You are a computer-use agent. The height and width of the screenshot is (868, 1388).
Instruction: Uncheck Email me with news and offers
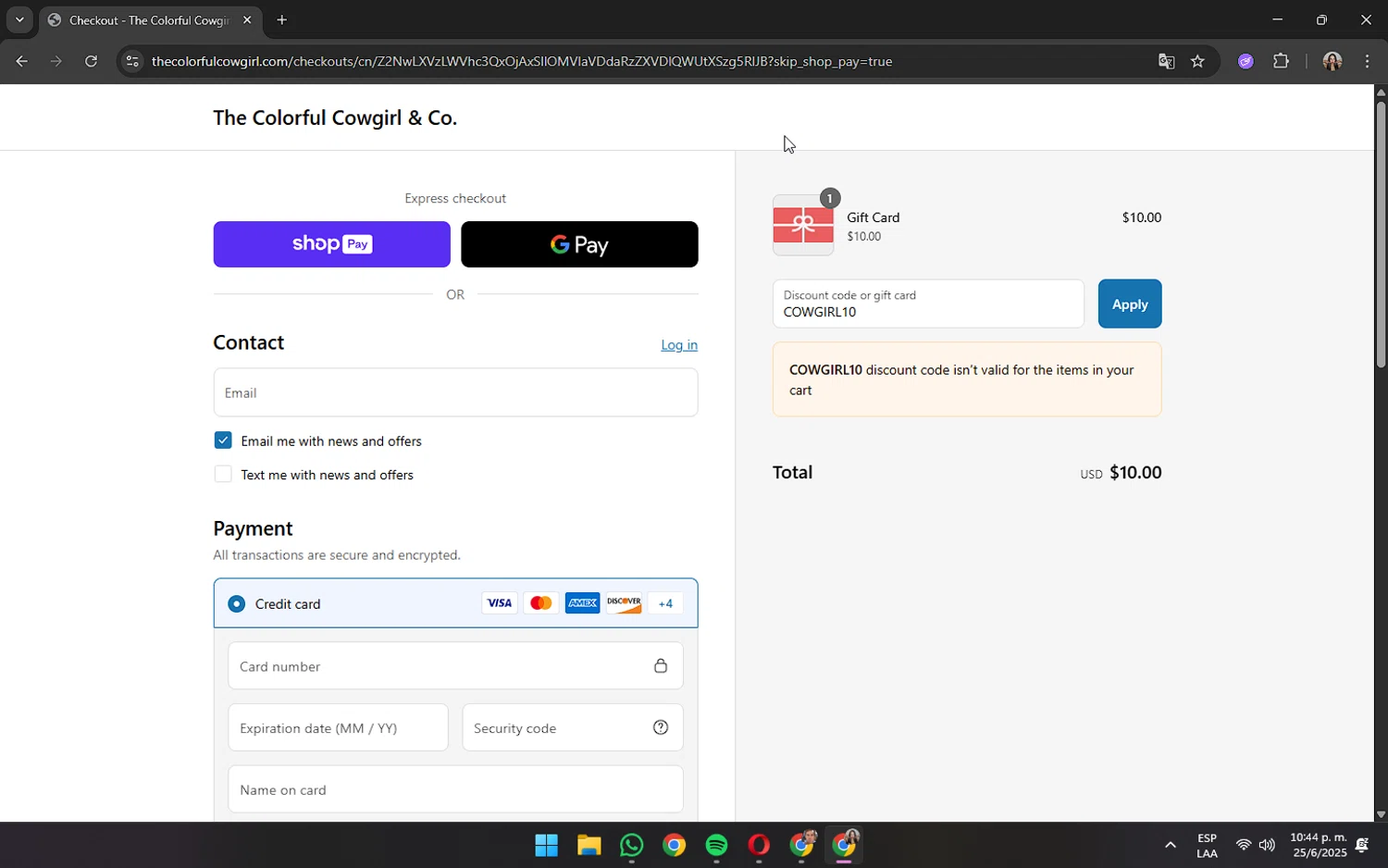point(222,440)
